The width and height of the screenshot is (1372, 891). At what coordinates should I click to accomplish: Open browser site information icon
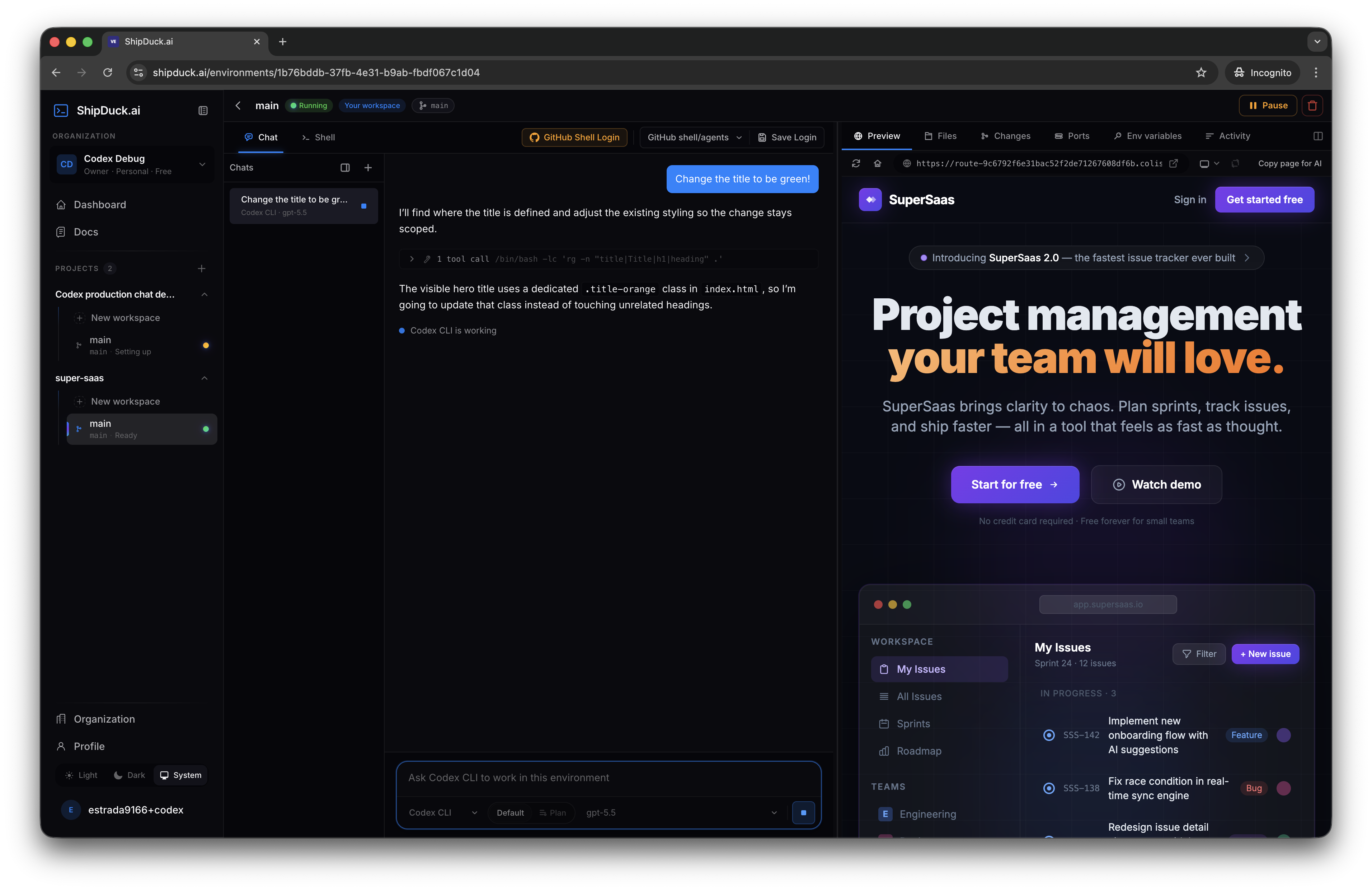pyautogui.click(x=138, y=73)
